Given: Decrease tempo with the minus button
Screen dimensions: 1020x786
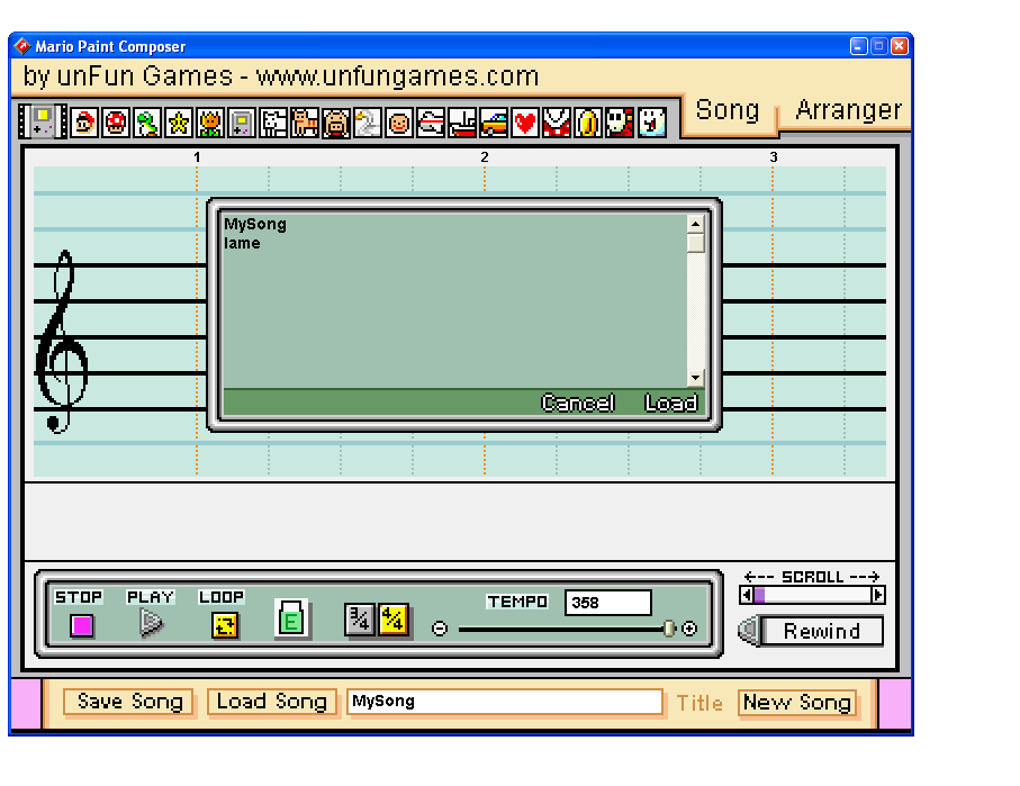Looking at the screenshot, I should coord(440,629).
